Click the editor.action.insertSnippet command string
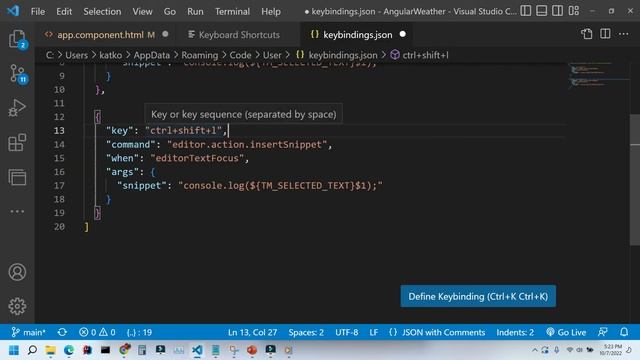The image size is (640, 360). click(247, 144)
